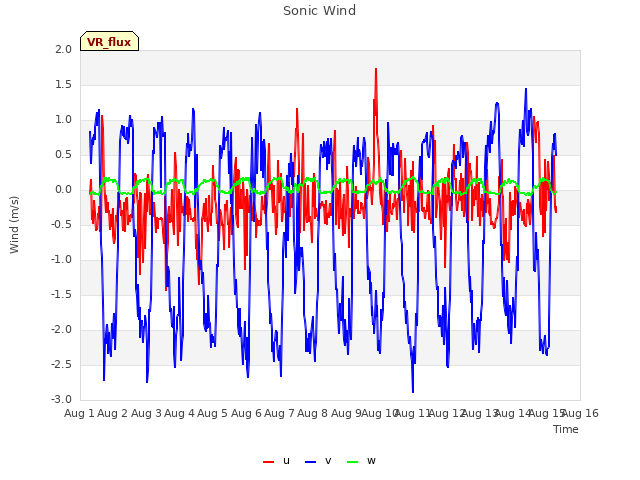
Task: Click the red u legend color marker
Action: pos(269,462)
